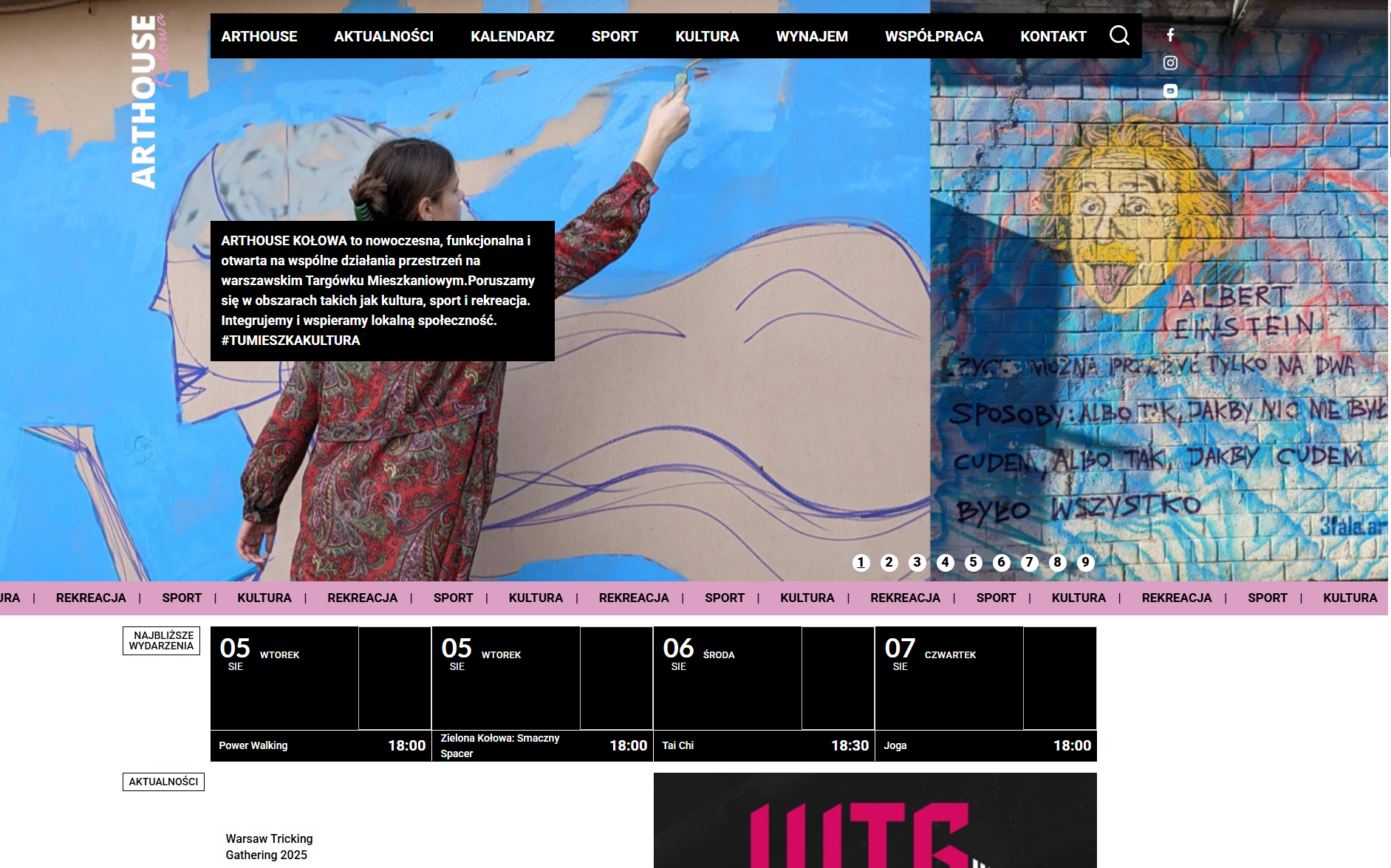This screenshot has width=1391, height=868.
Task: Open the YouTube channel icon
Action: [1170, 91]
